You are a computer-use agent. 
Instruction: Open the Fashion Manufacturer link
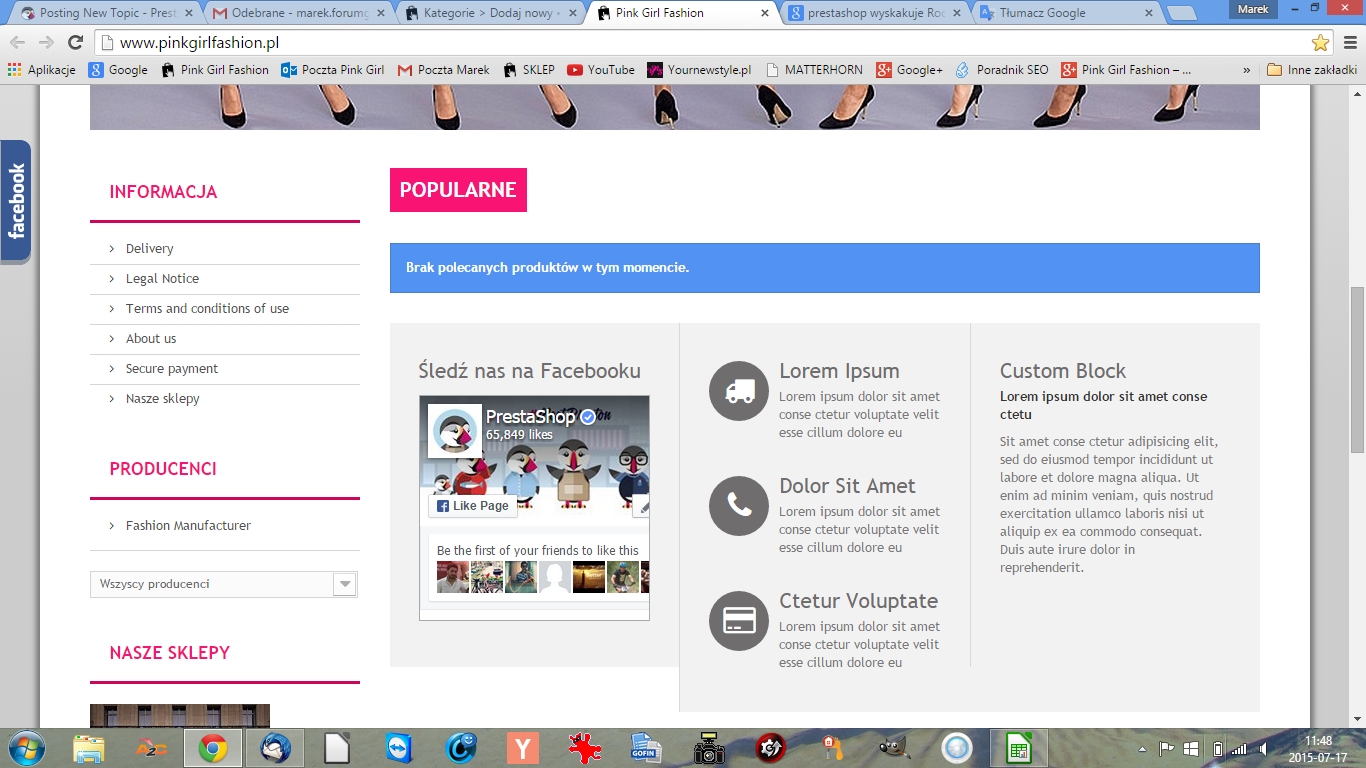[x=188, y=526]
